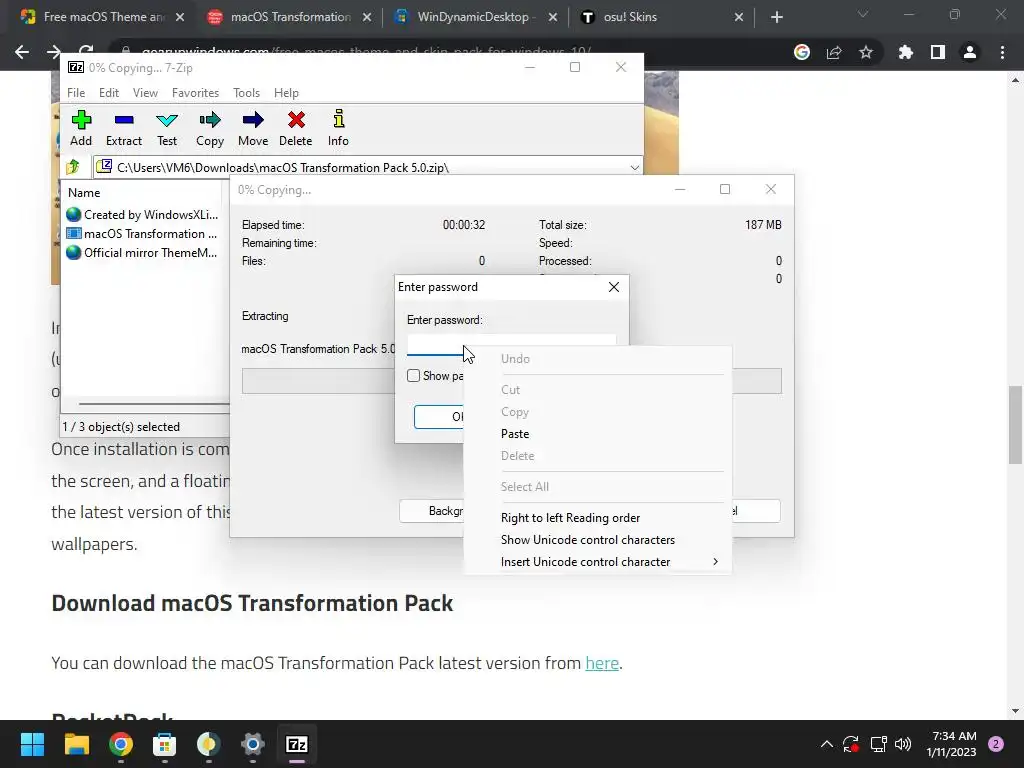Switch to the Free macOS Theme tab
The width and height of the screenshot is (1024, 768).
101,18
